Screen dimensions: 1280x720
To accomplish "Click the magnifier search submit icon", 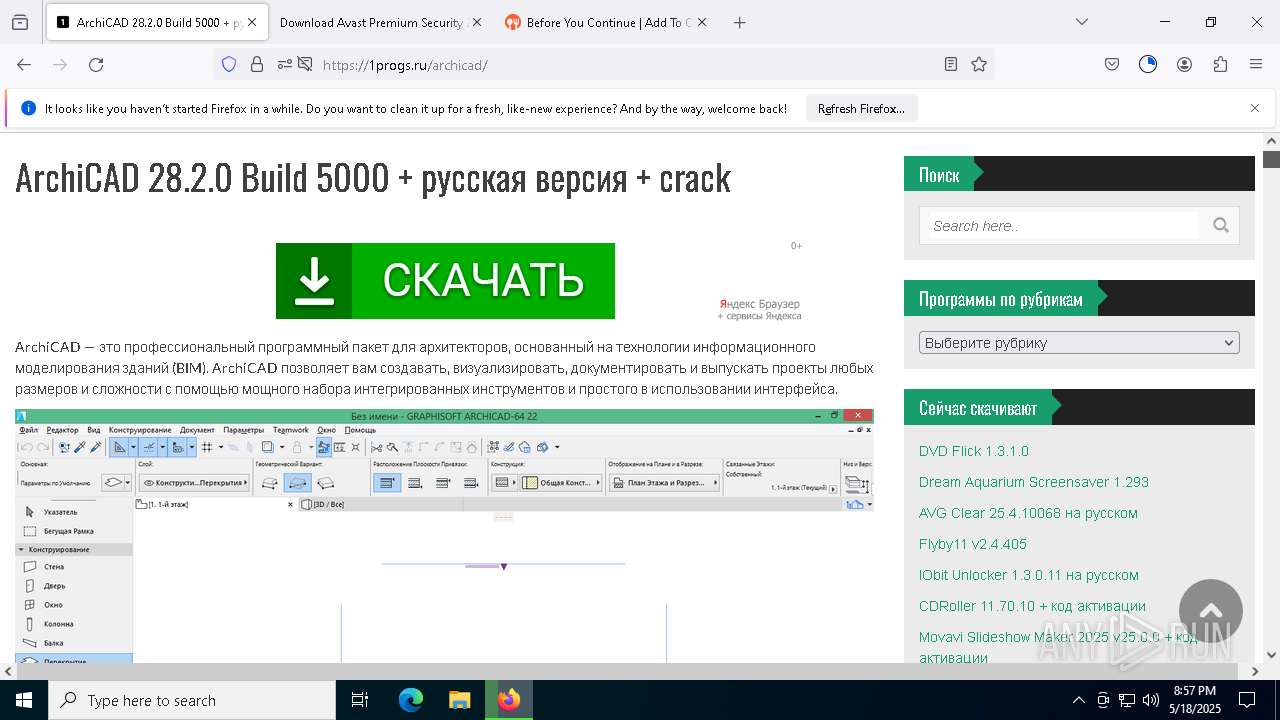I will [x=1221, y=226].
